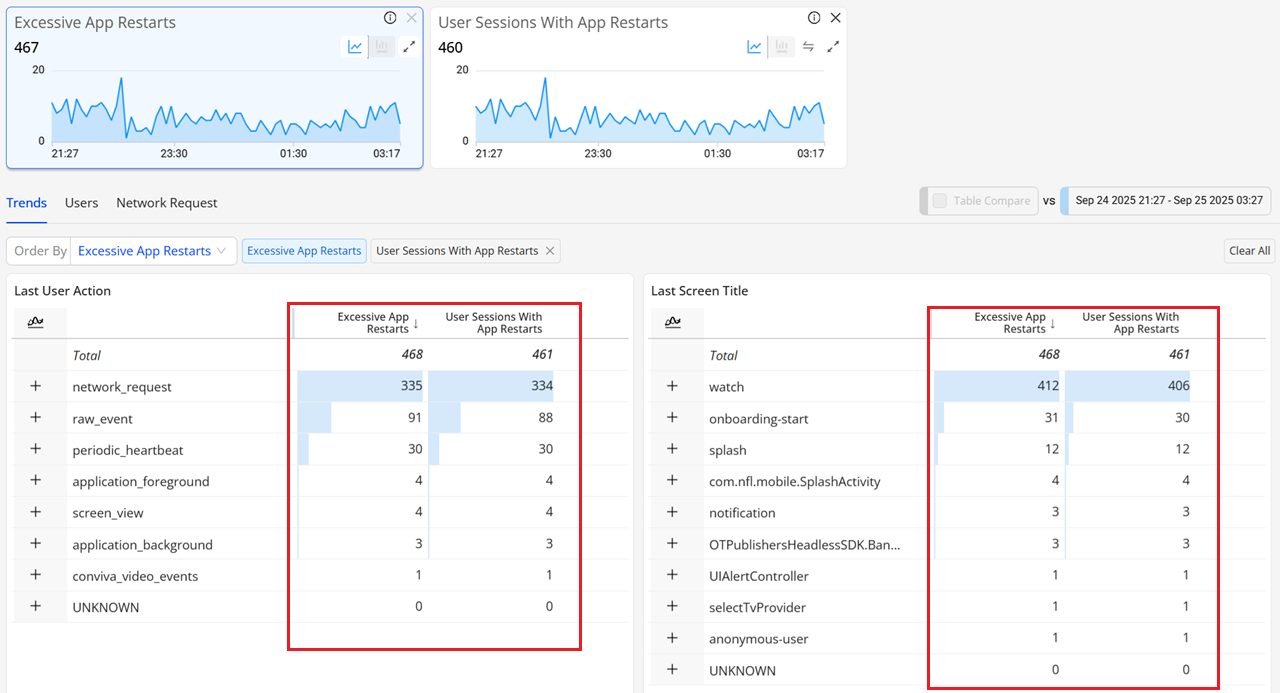Screen dimensions: 1280x693
Task: Click swap arrows icon on User Sessions card
Action: coord(808,47)
